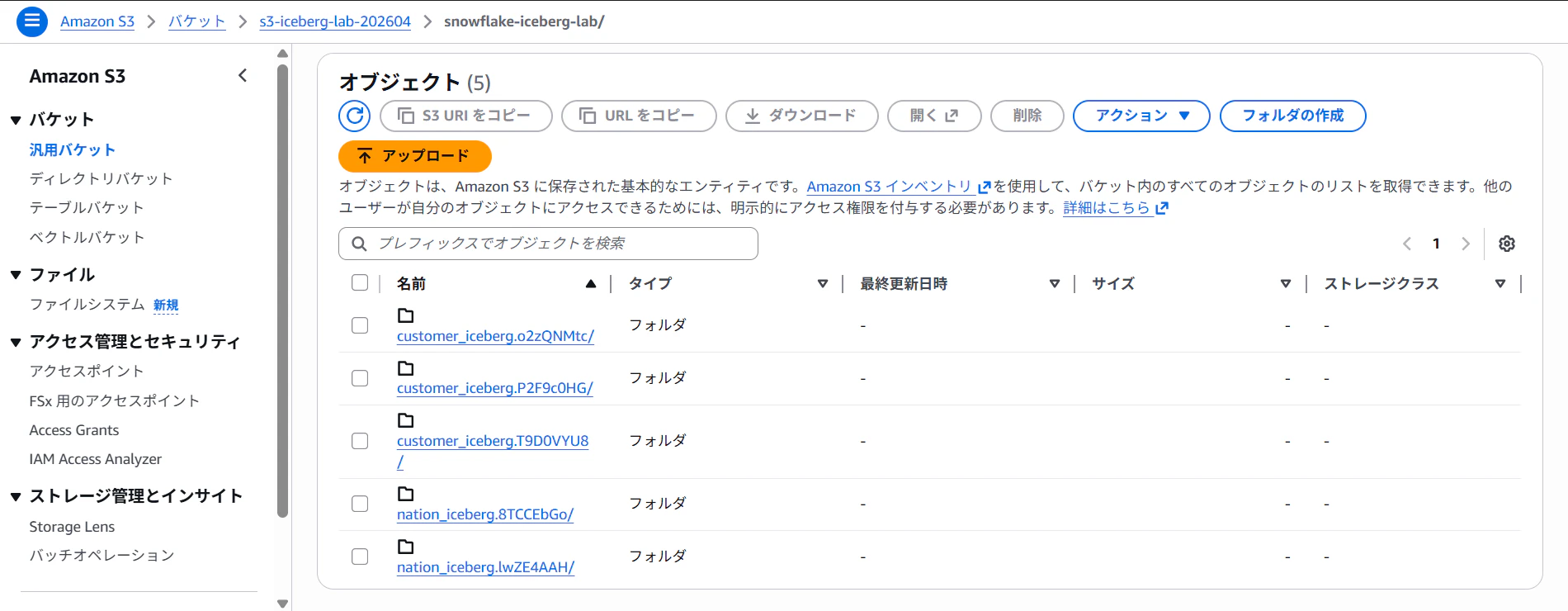The image size is (1568, 611).
Task: Open IAM Access Analyzer in sidebar
Action: click(x=96, y=459)
